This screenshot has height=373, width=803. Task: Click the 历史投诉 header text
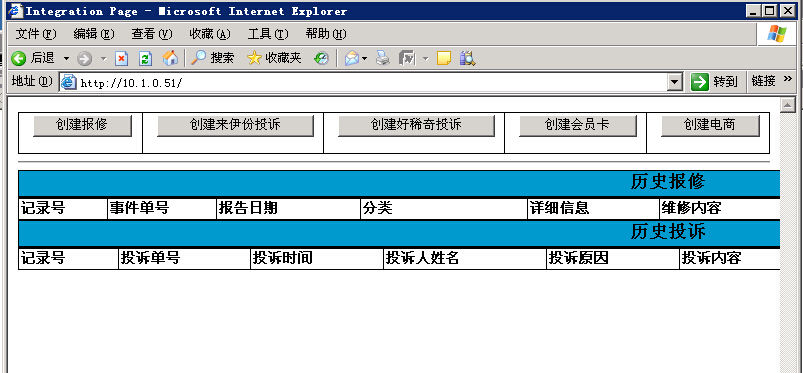pyautogui.click(x=667, y=232)
